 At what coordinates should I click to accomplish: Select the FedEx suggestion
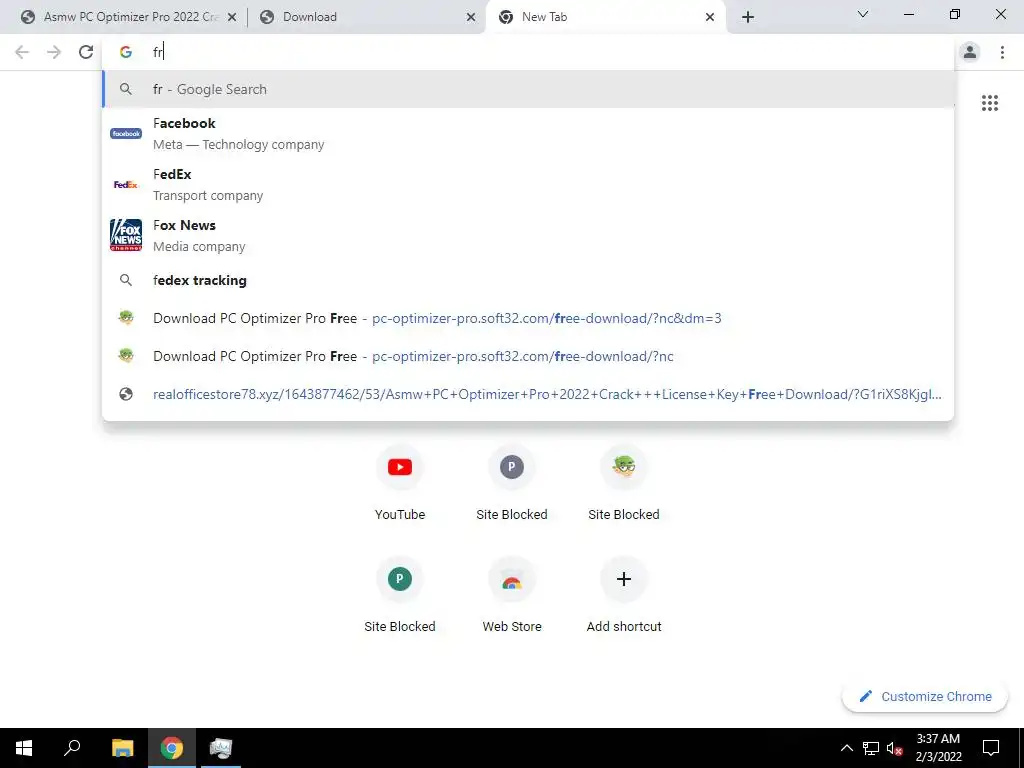coord(528,185)
